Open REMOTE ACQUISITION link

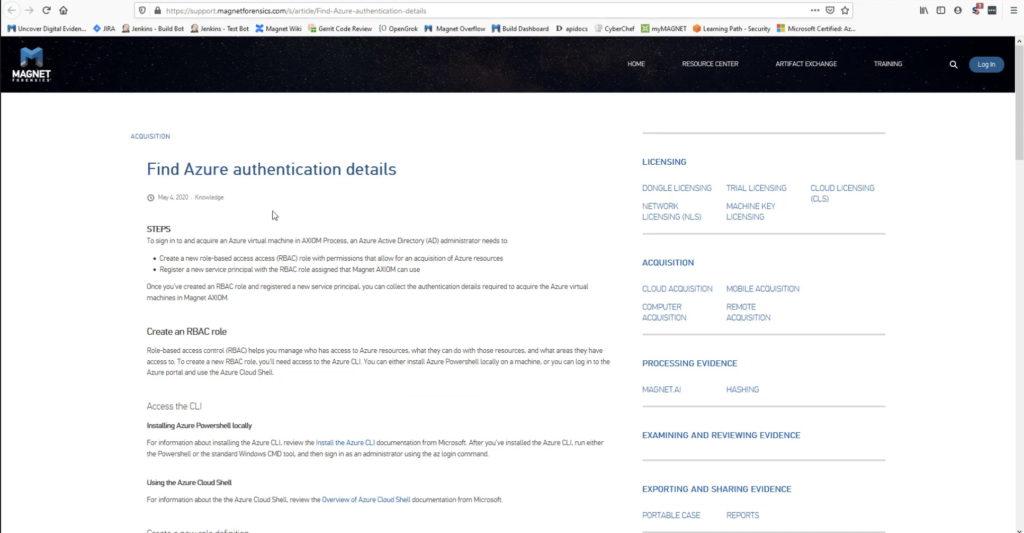point(748,312)
